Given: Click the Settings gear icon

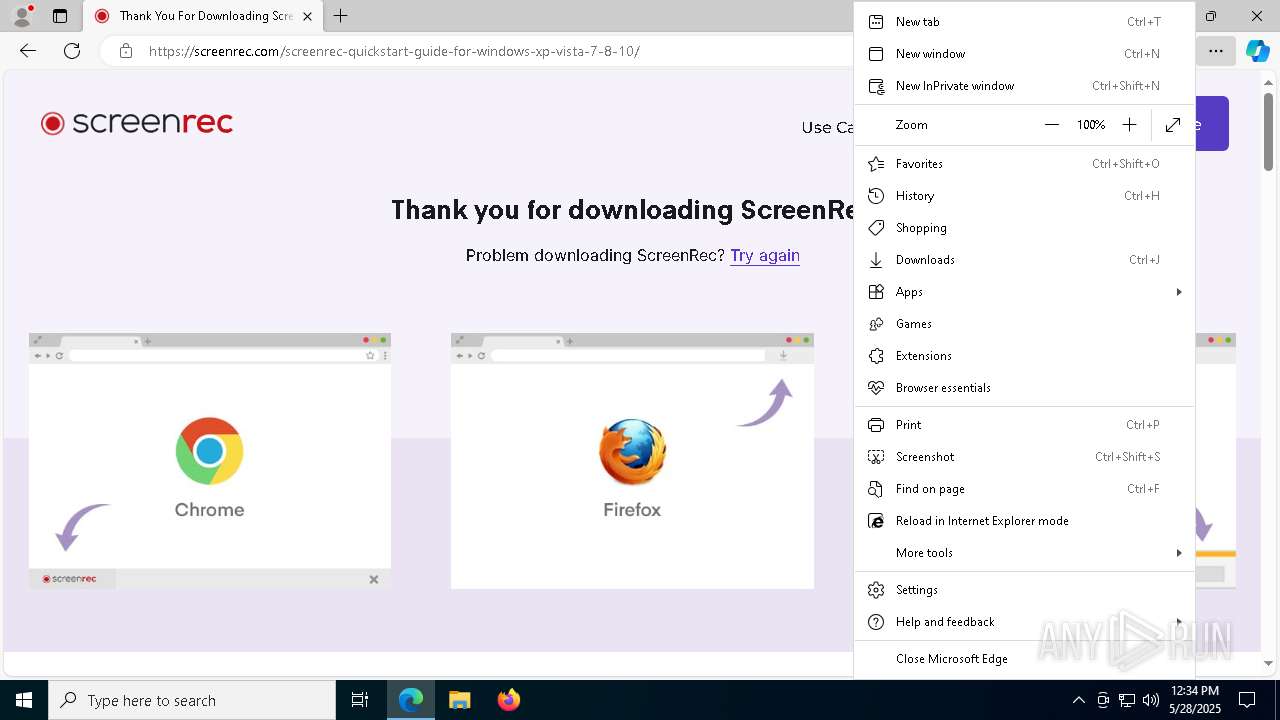Looking at the screenshot, I should pos(876,590).
